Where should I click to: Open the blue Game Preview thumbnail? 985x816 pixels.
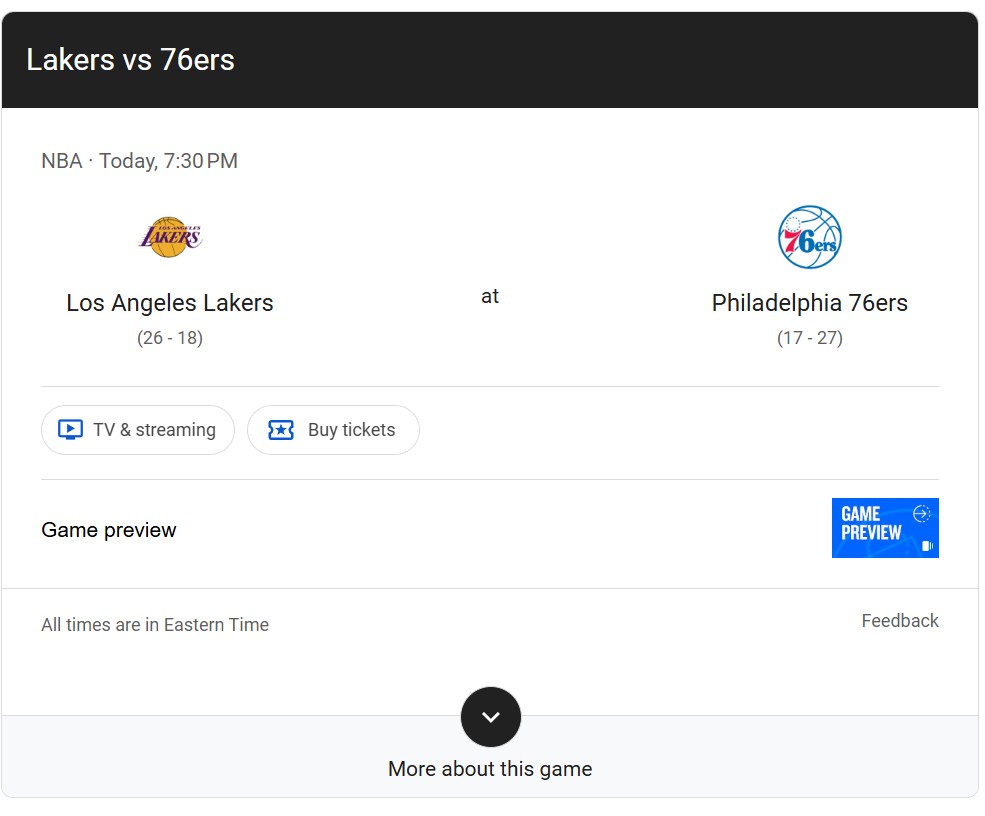coord(884,528)
